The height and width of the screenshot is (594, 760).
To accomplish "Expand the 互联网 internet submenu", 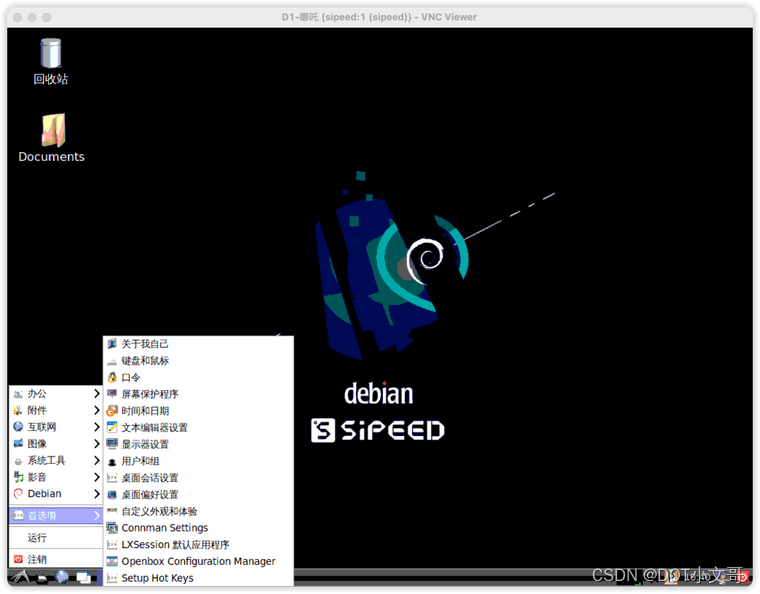I will pos(56,427).
